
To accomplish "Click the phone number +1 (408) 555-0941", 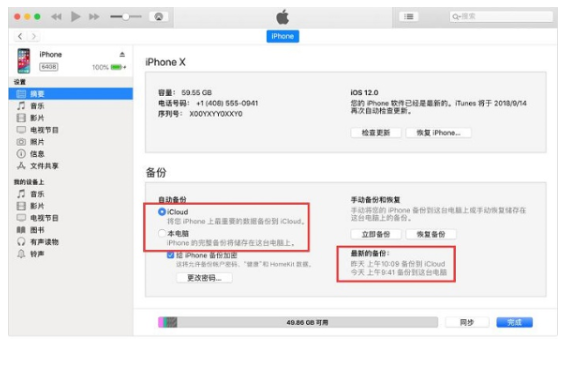I will point(227,103).
